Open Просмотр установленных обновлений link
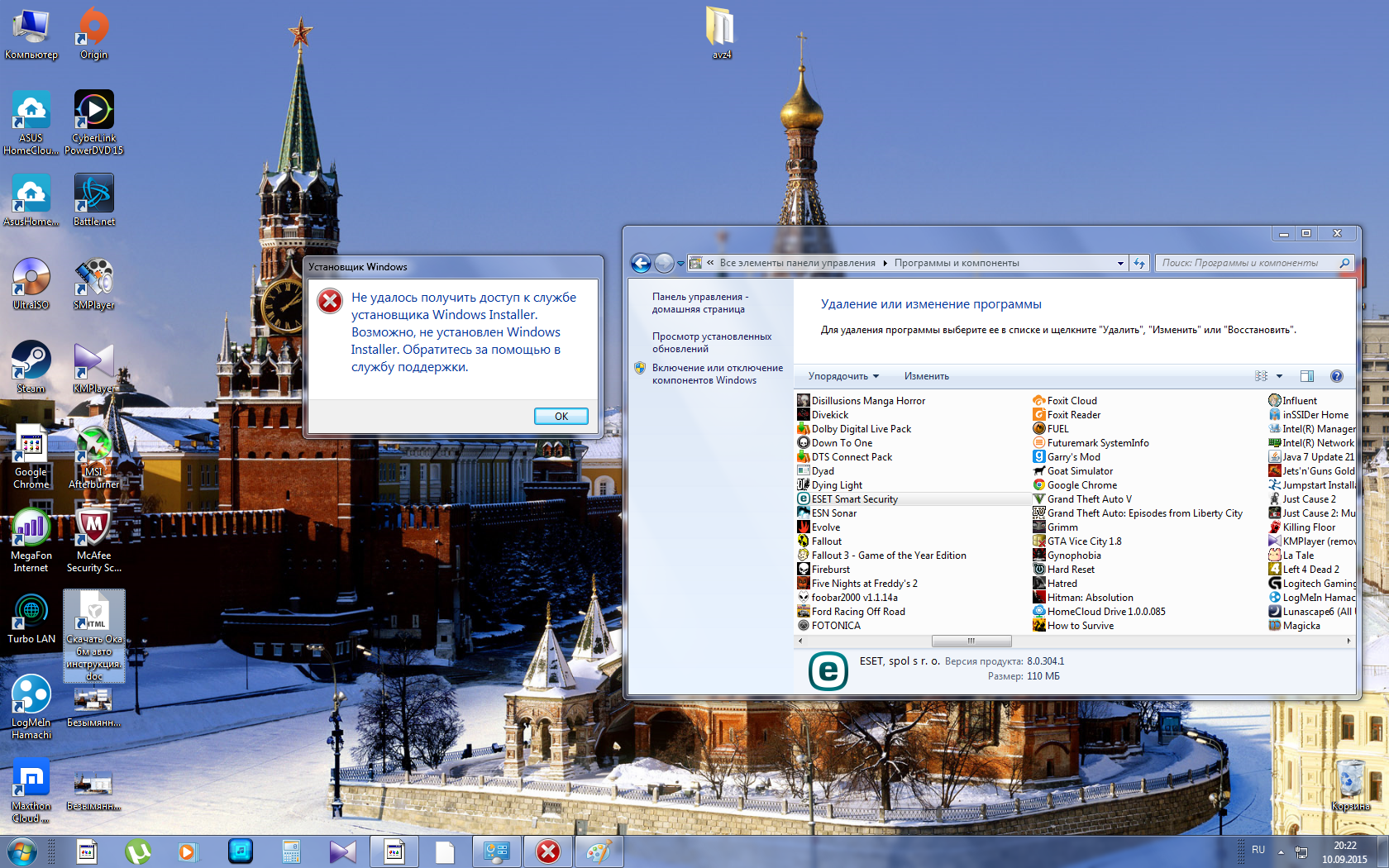This screenshot has height=868, width=1389. click(x=711, y=342)
